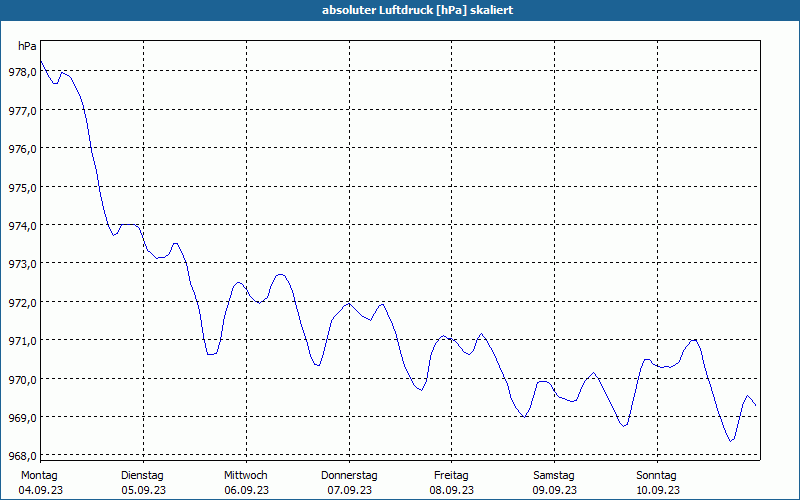This screenshot has height=500, width=800.
Task: Select the 970,0 axis value
Action: [23, 380]
